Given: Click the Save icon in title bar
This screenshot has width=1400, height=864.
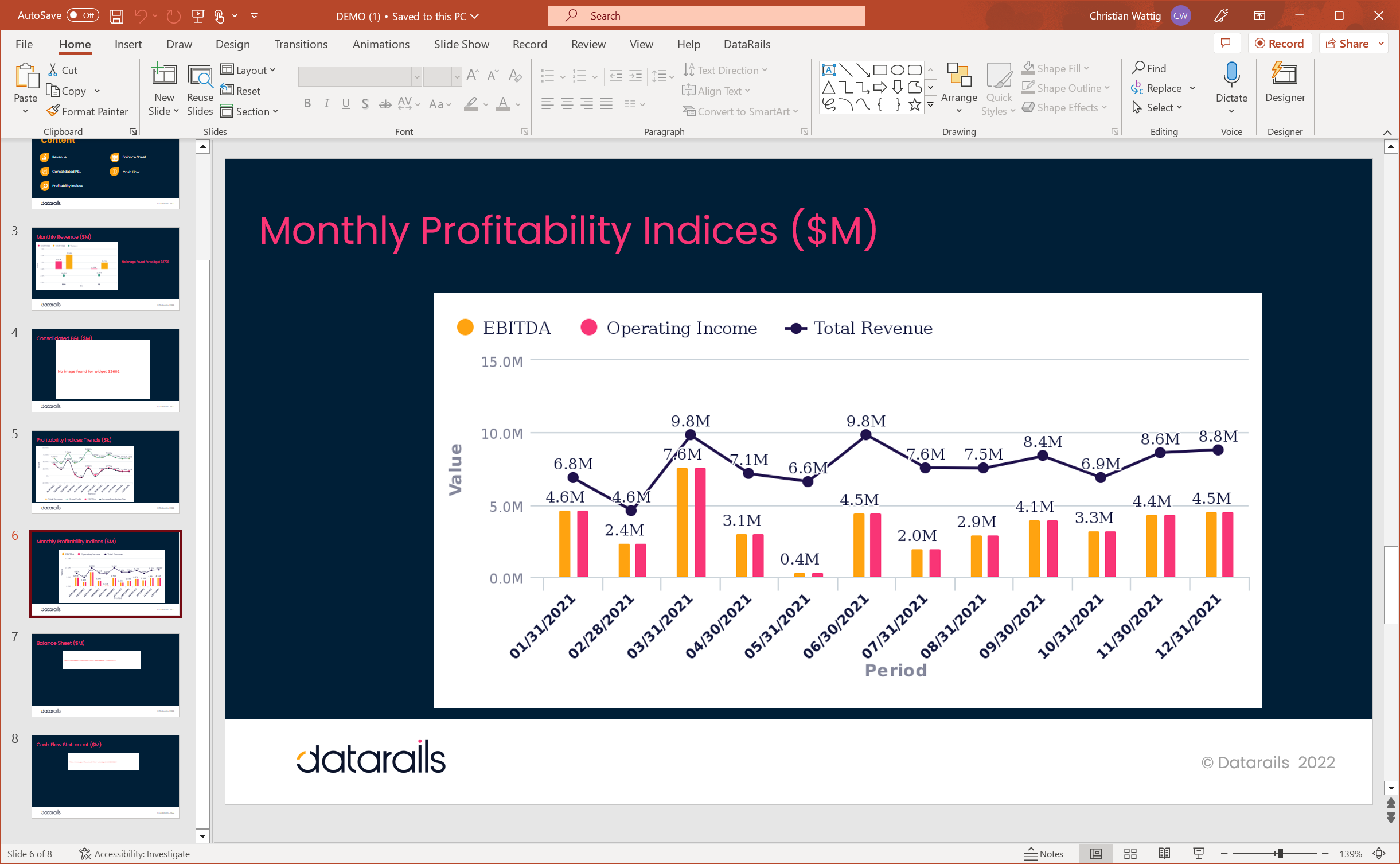Looking at the screenshot, I should click(x=116, y=16).
